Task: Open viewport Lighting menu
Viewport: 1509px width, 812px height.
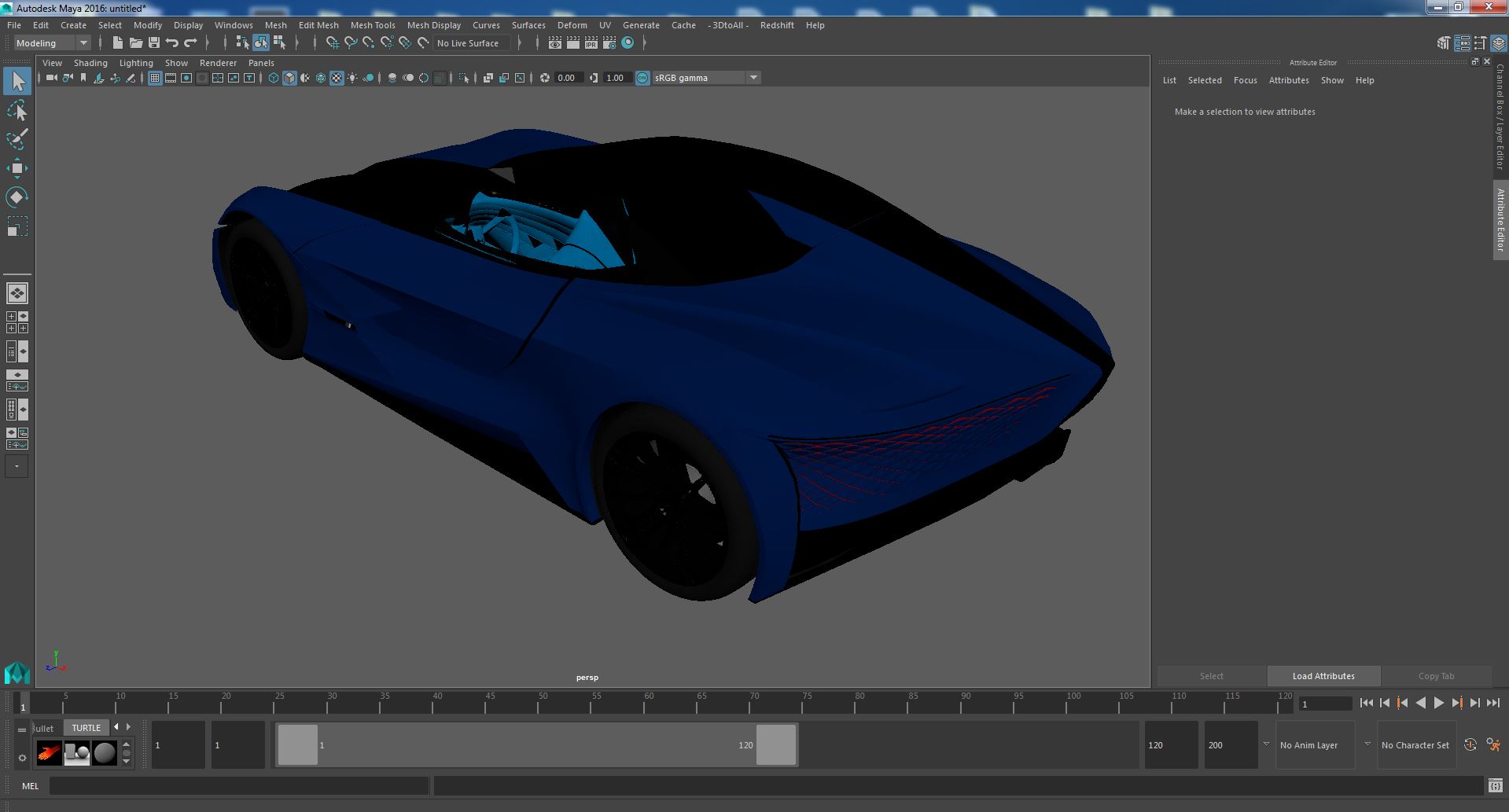Action: [136, 63]
